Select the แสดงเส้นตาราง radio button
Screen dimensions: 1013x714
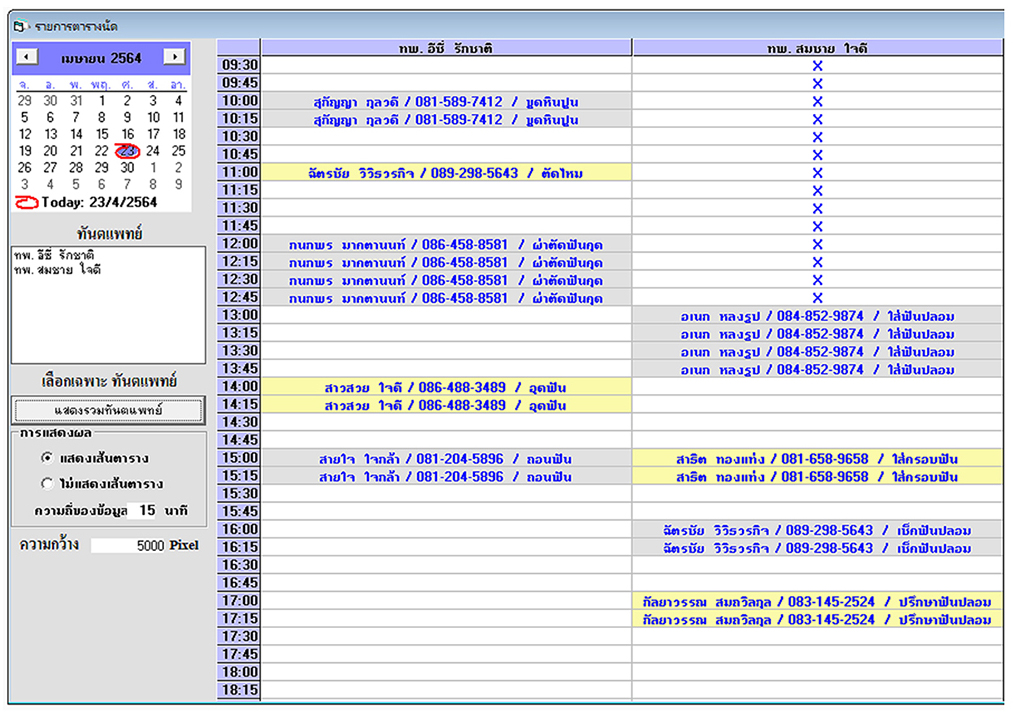(47, 458)
